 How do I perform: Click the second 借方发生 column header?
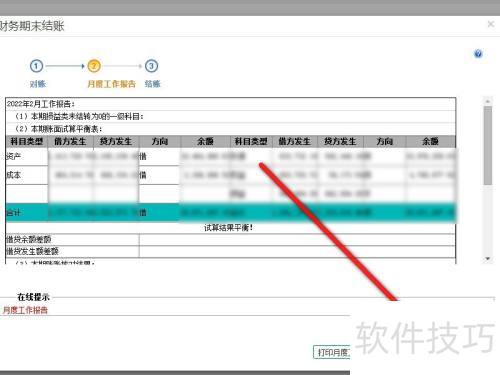click(295, 141)
